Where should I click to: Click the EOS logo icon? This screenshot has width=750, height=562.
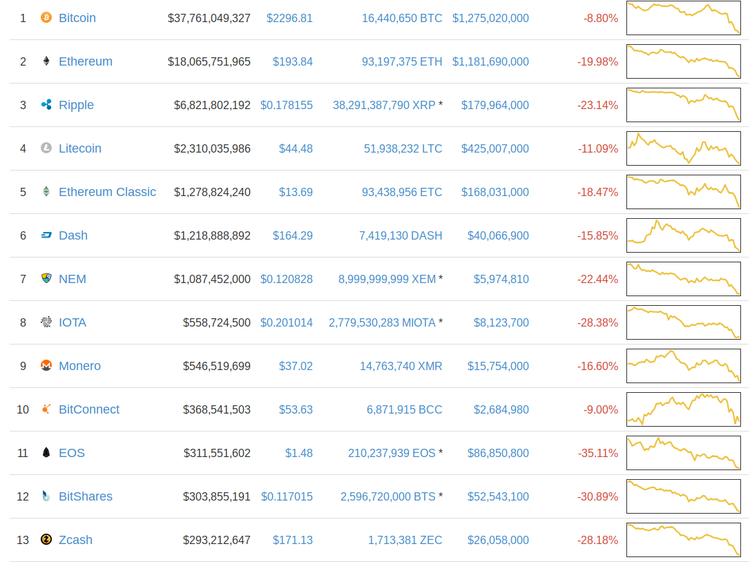[x=46, y=453]
